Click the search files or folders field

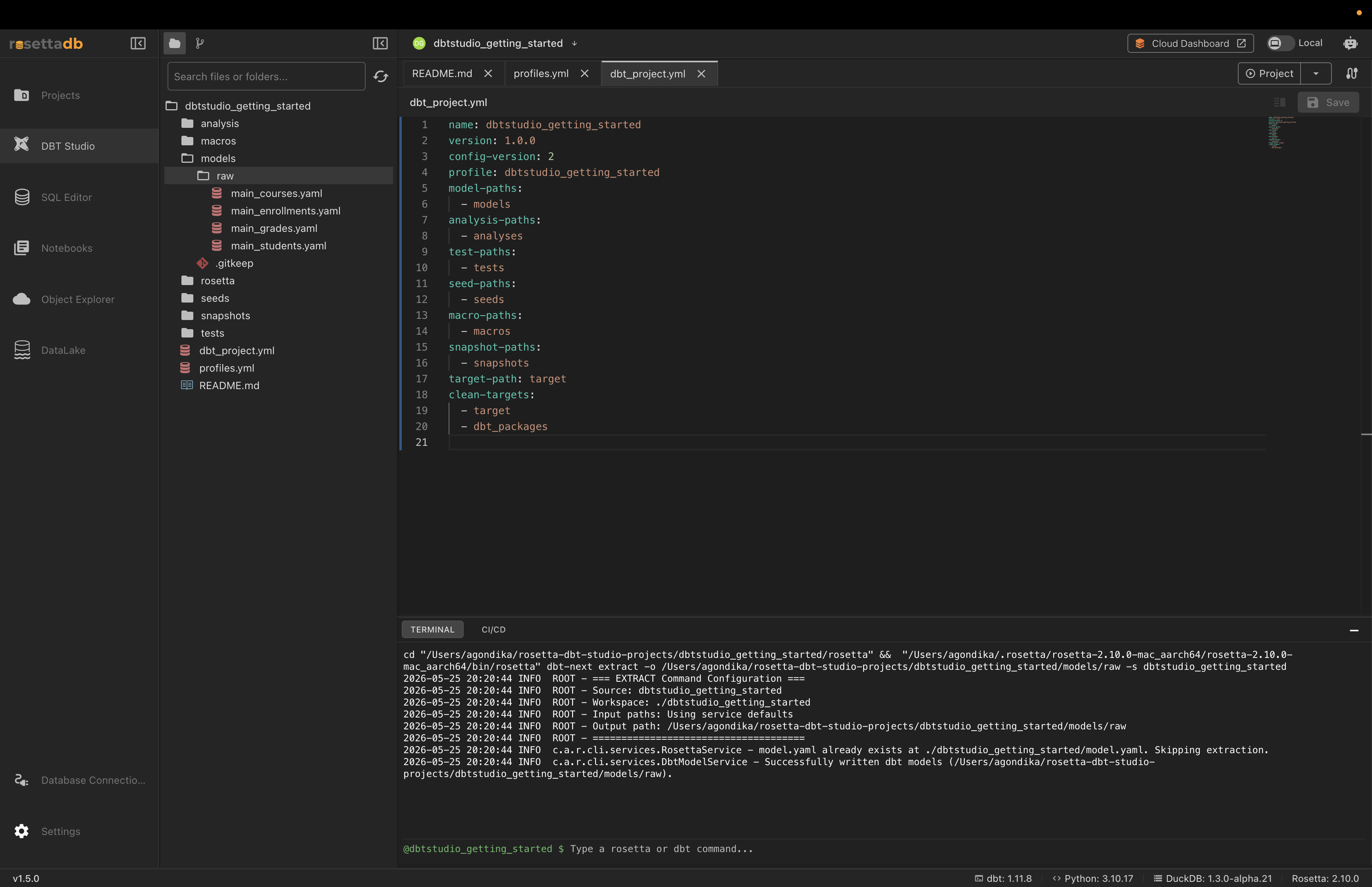tap(266, 77)
